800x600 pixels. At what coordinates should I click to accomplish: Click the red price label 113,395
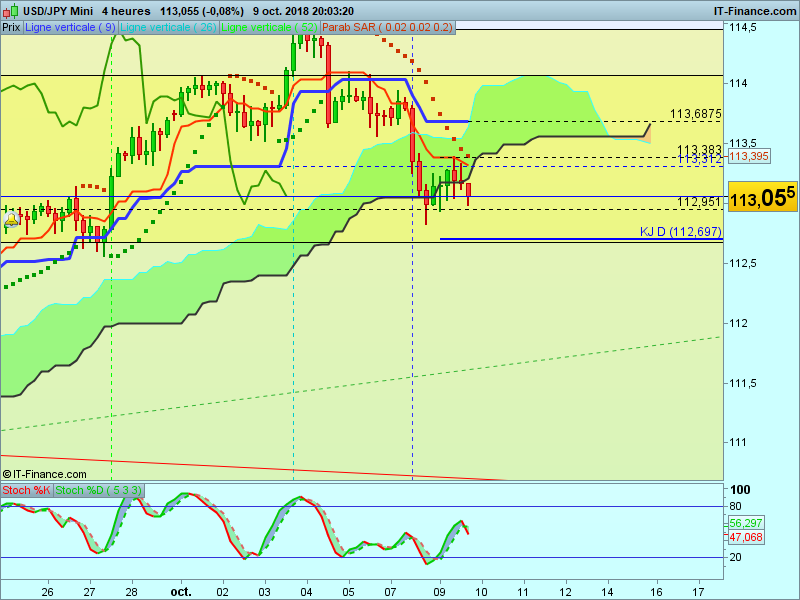[x=748, y=156]
